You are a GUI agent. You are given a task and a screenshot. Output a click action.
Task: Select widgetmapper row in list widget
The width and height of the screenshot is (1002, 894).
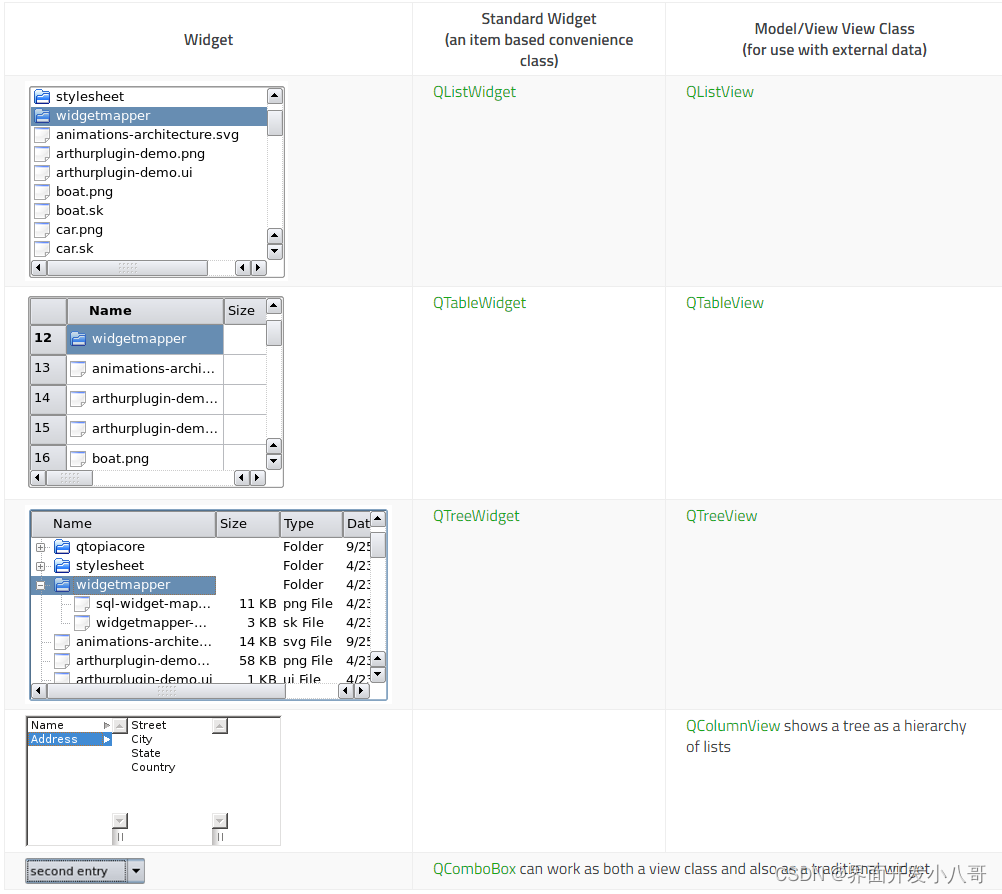[x=149, y=116]
